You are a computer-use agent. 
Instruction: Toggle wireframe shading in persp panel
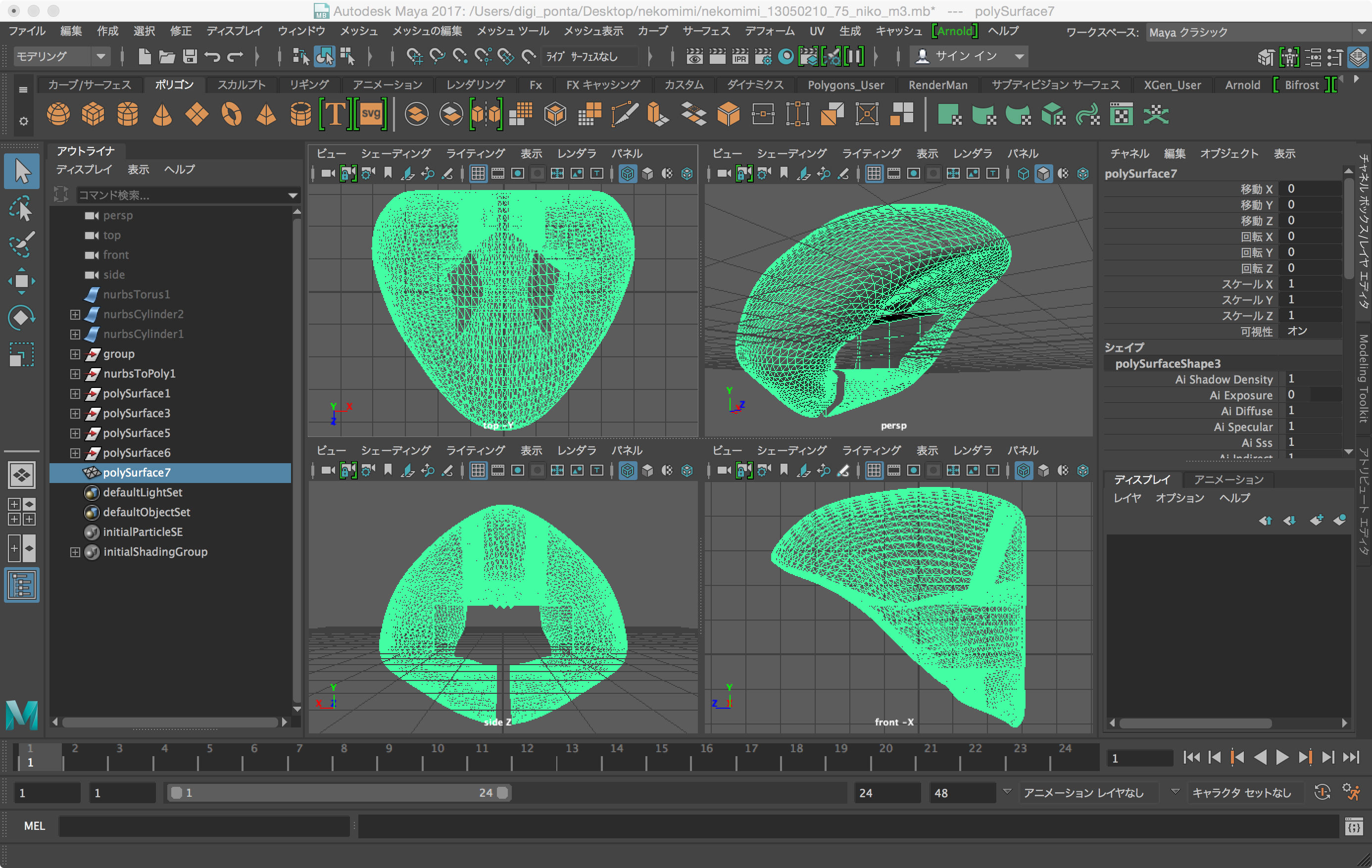pos(1023,174)
